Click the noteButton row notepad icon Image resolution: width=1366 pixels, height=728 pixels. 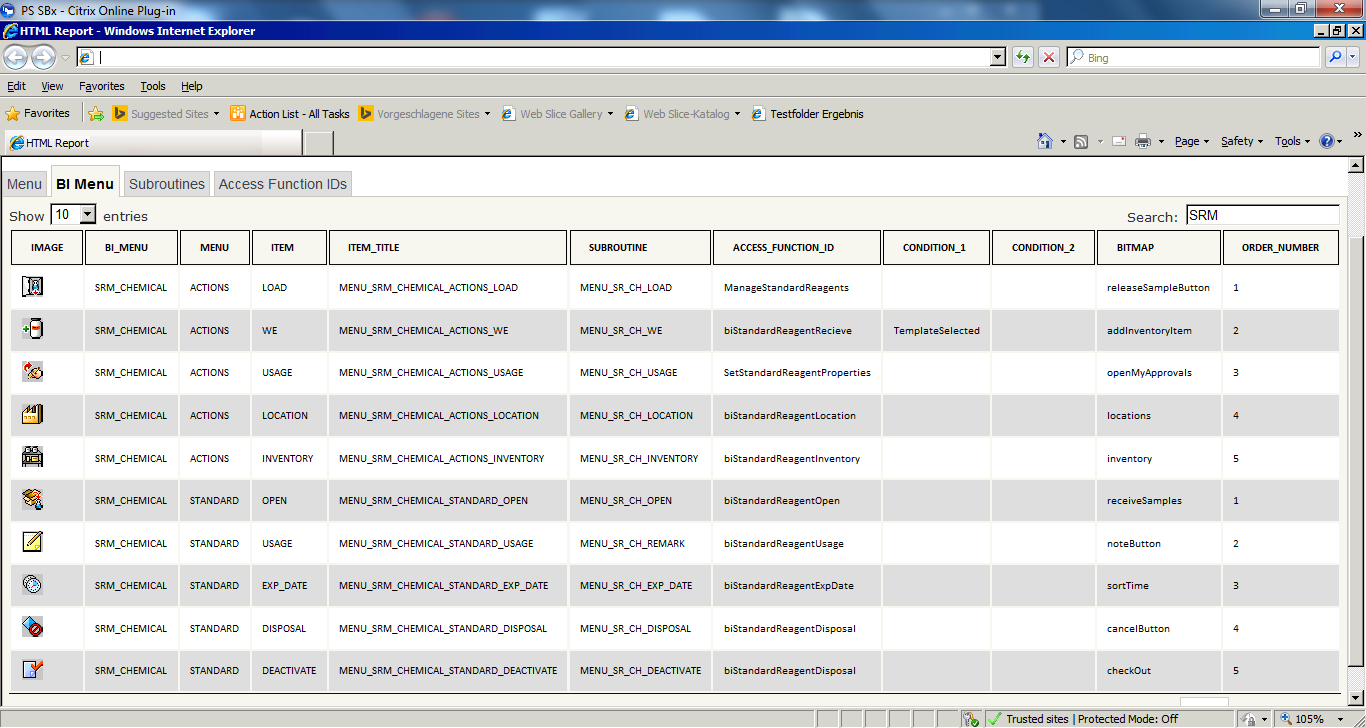[33, 543]
